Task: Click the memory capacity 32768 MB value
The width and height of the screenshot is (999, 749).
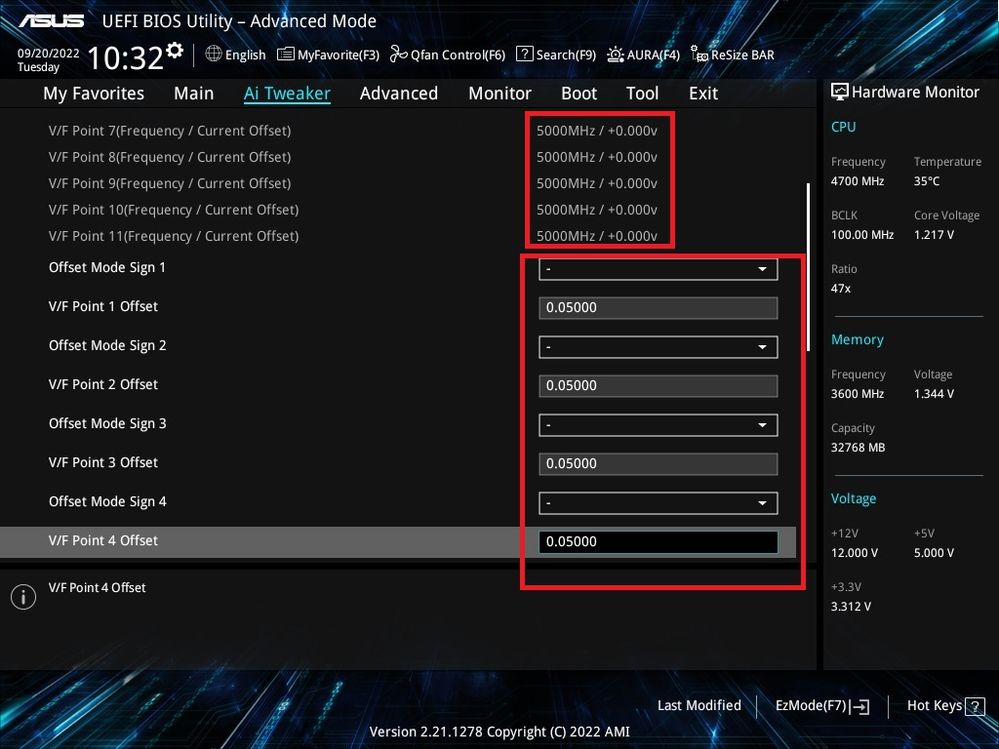Action: tap(858, 448)
